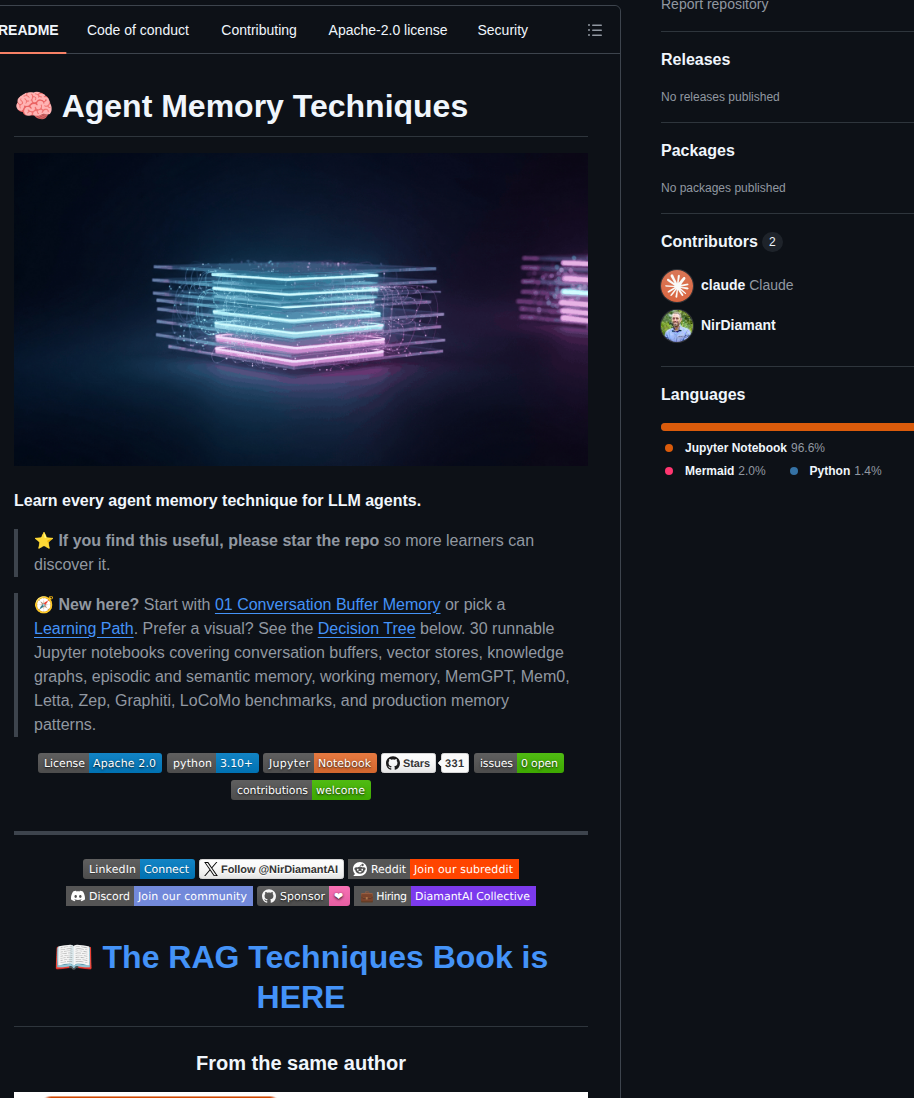Open The RAG Techniques Book is HERE link
Screen dimensions: 914x1098
(x=325, y=977)
